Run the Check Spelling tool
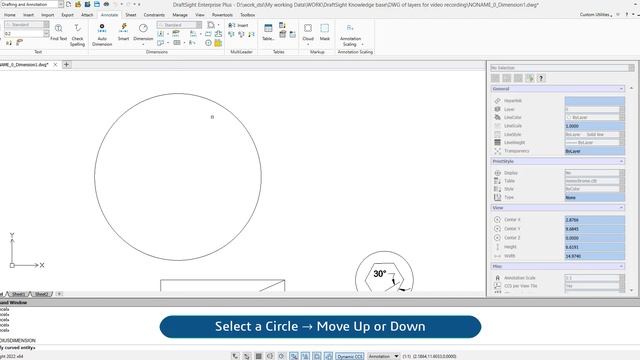Screen dimensions: 640x360 (x=77, y=35)
